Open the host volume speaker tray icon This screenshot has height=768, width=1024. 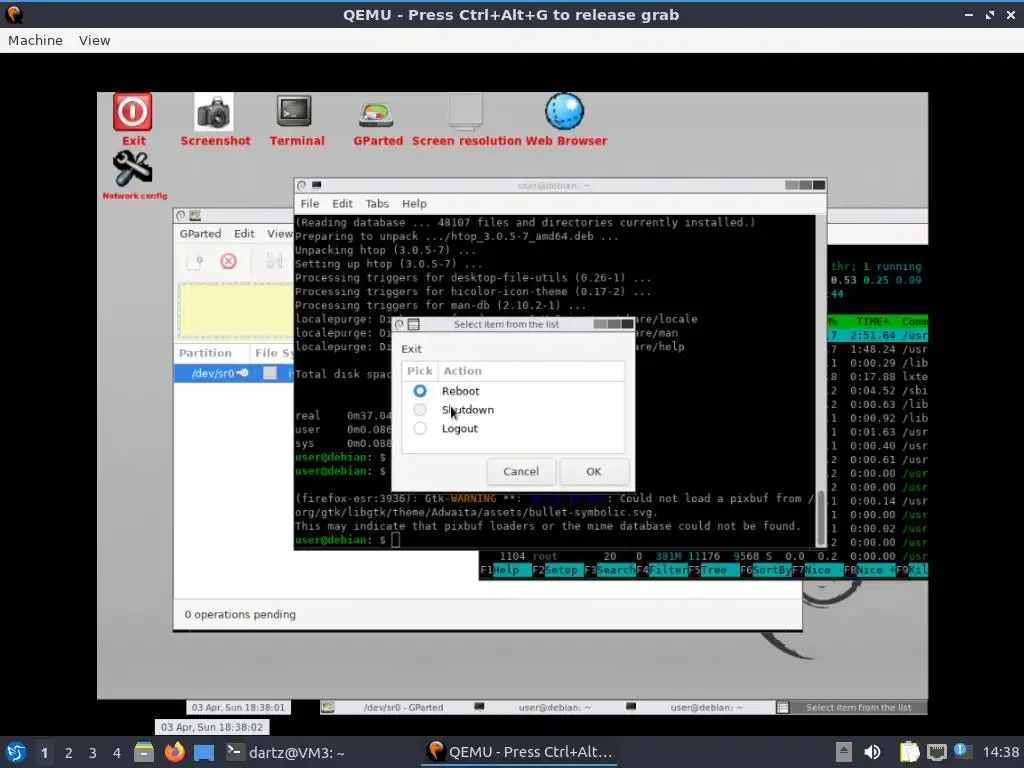[872, 752]
